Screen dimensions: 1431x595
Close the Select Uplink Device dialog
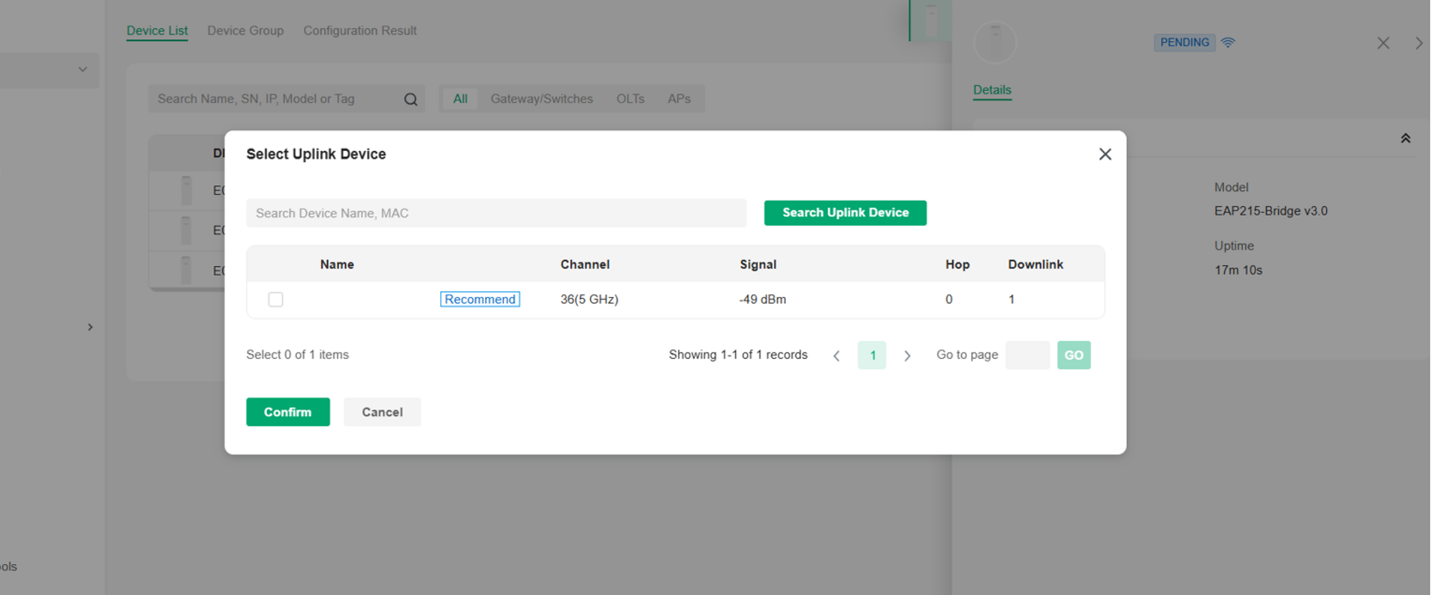1105,154
